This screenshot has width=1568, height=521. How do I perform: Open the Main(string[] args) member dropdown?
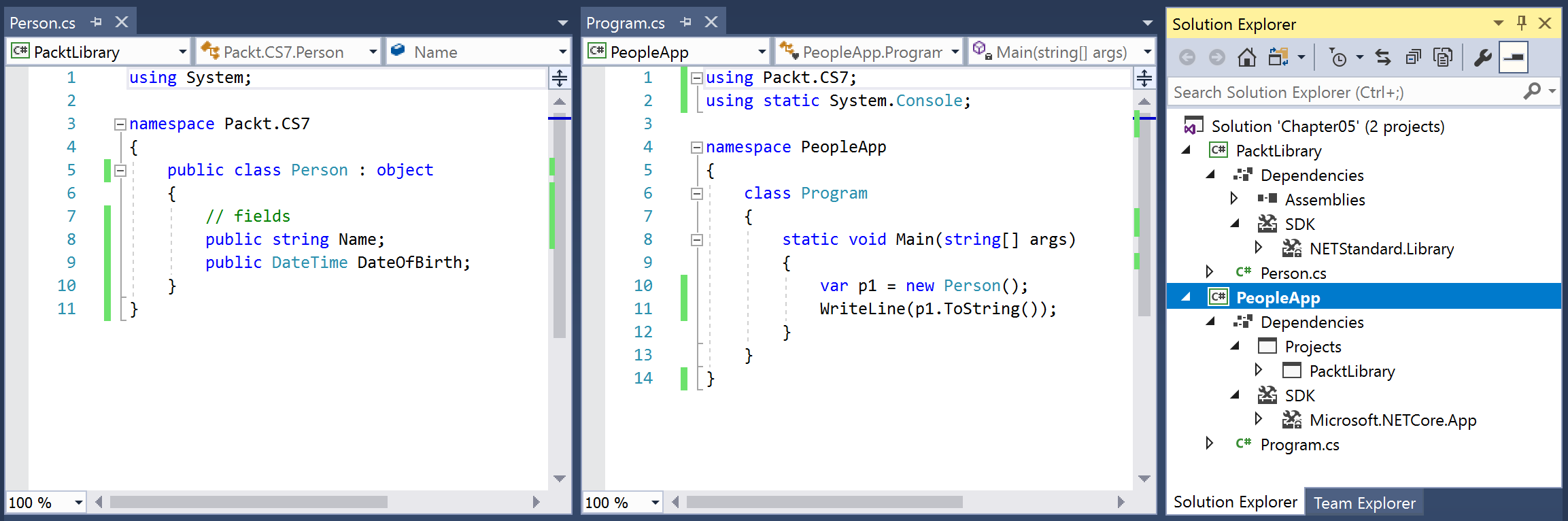[1147, 52]
